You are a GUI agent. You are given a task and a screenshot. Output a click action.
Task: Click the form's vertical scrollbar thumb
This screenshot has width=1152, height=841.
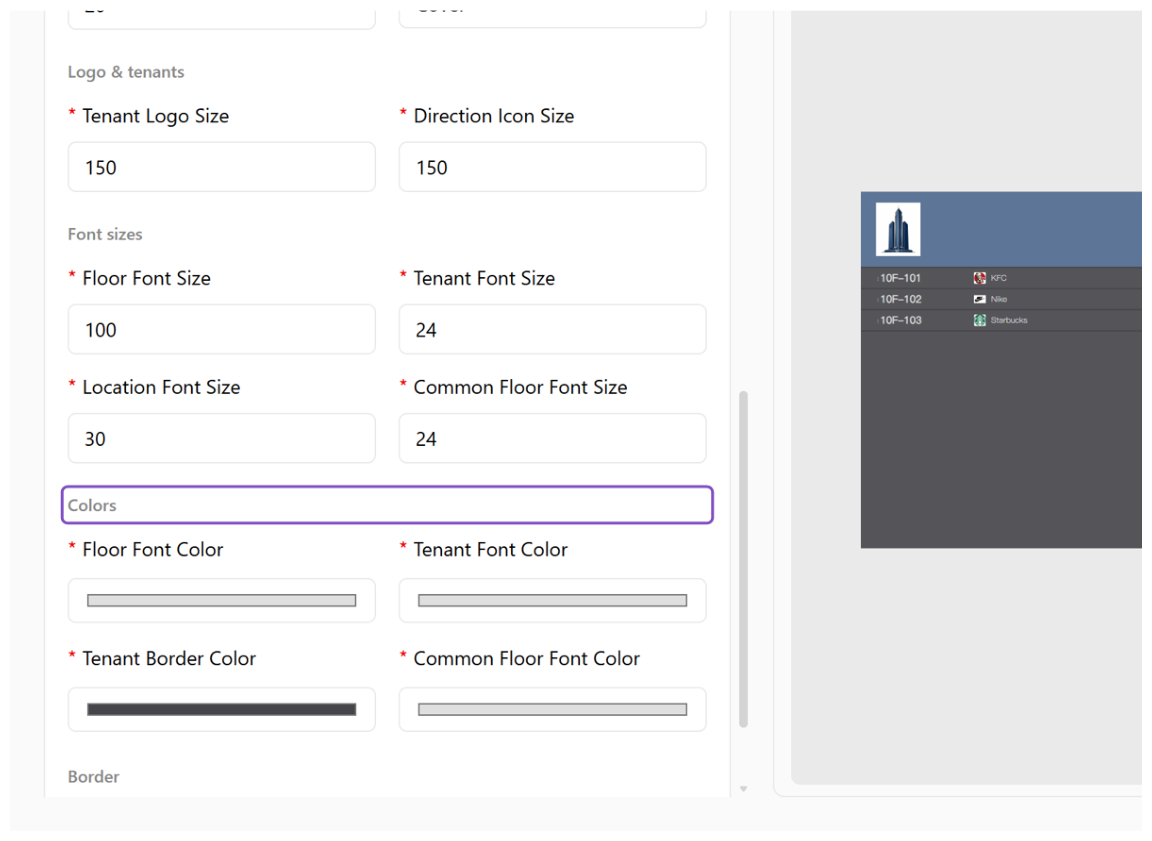tap(744, 559)
